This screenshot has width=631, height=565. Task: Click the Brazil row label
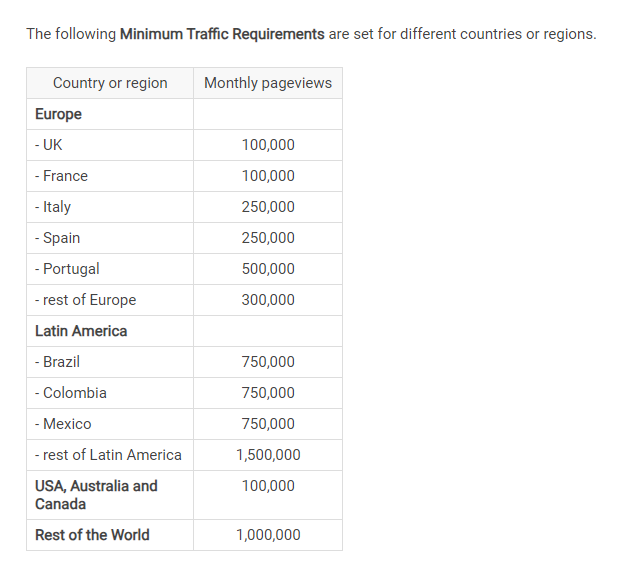pos(57,362)
